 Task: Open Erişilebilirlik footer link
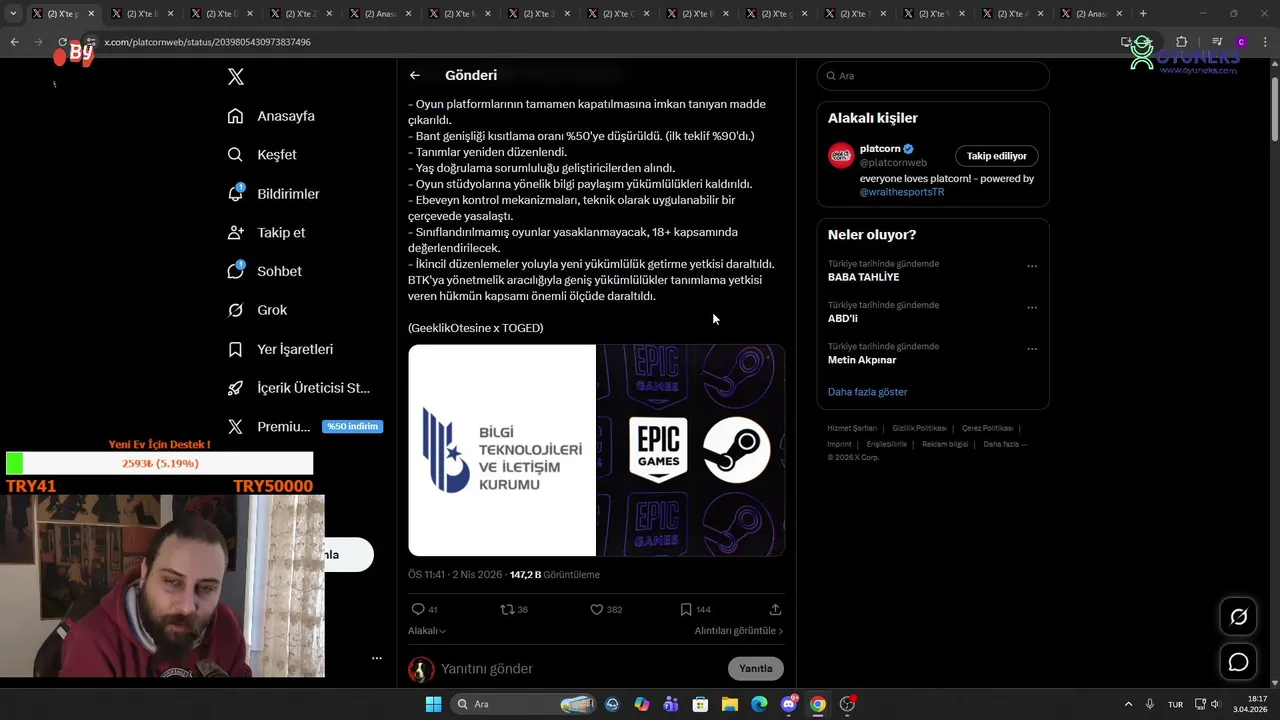(x=886, y=444)
